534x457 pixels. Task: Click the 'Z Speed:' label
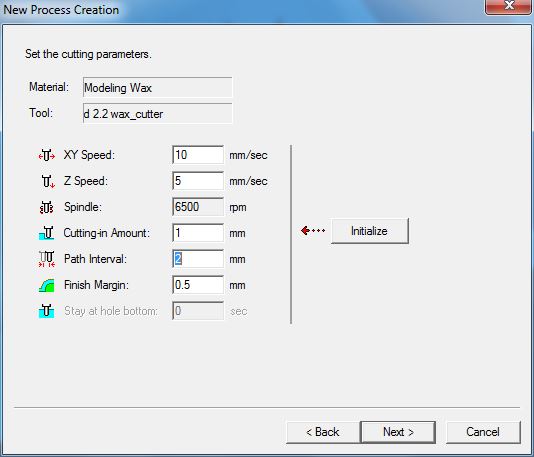point(85,181)
